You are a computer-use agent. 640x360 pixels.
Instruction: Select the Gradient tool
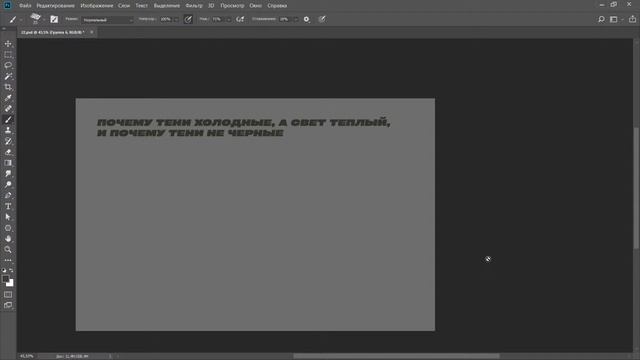8,163
